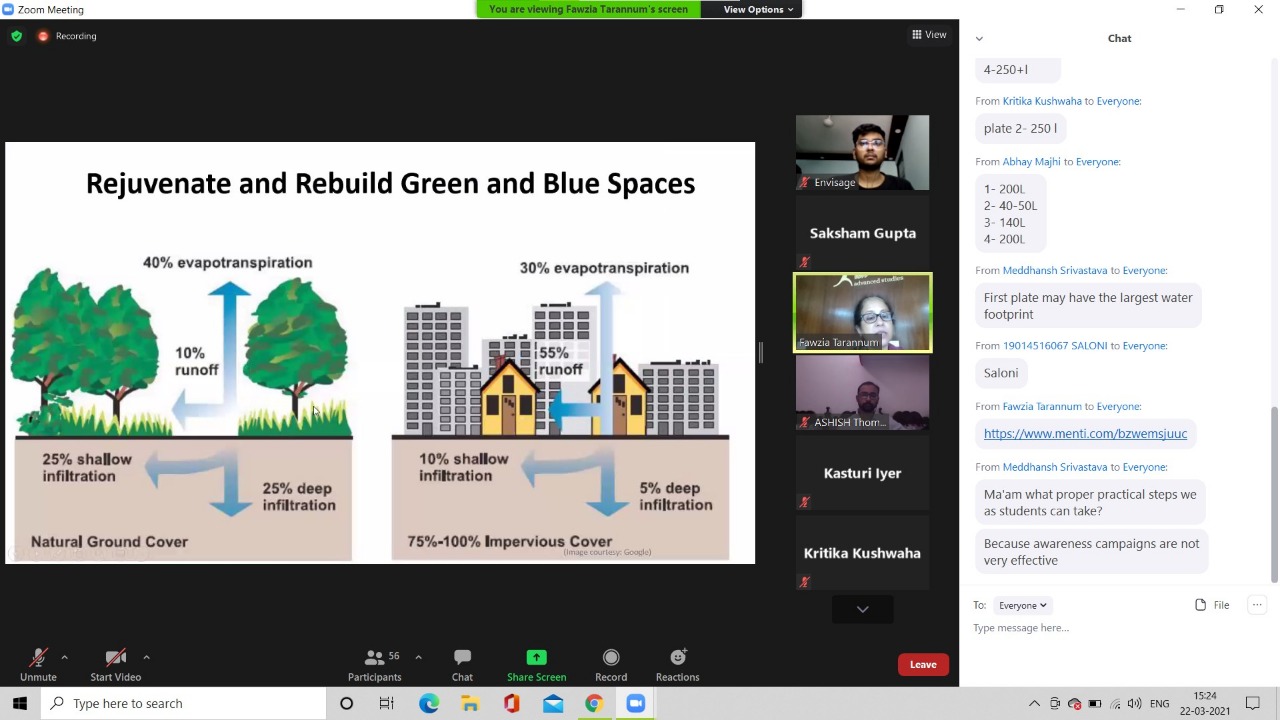Click the red Leave button
This screenshot has height=720, width=1280.
coord(922,665)
